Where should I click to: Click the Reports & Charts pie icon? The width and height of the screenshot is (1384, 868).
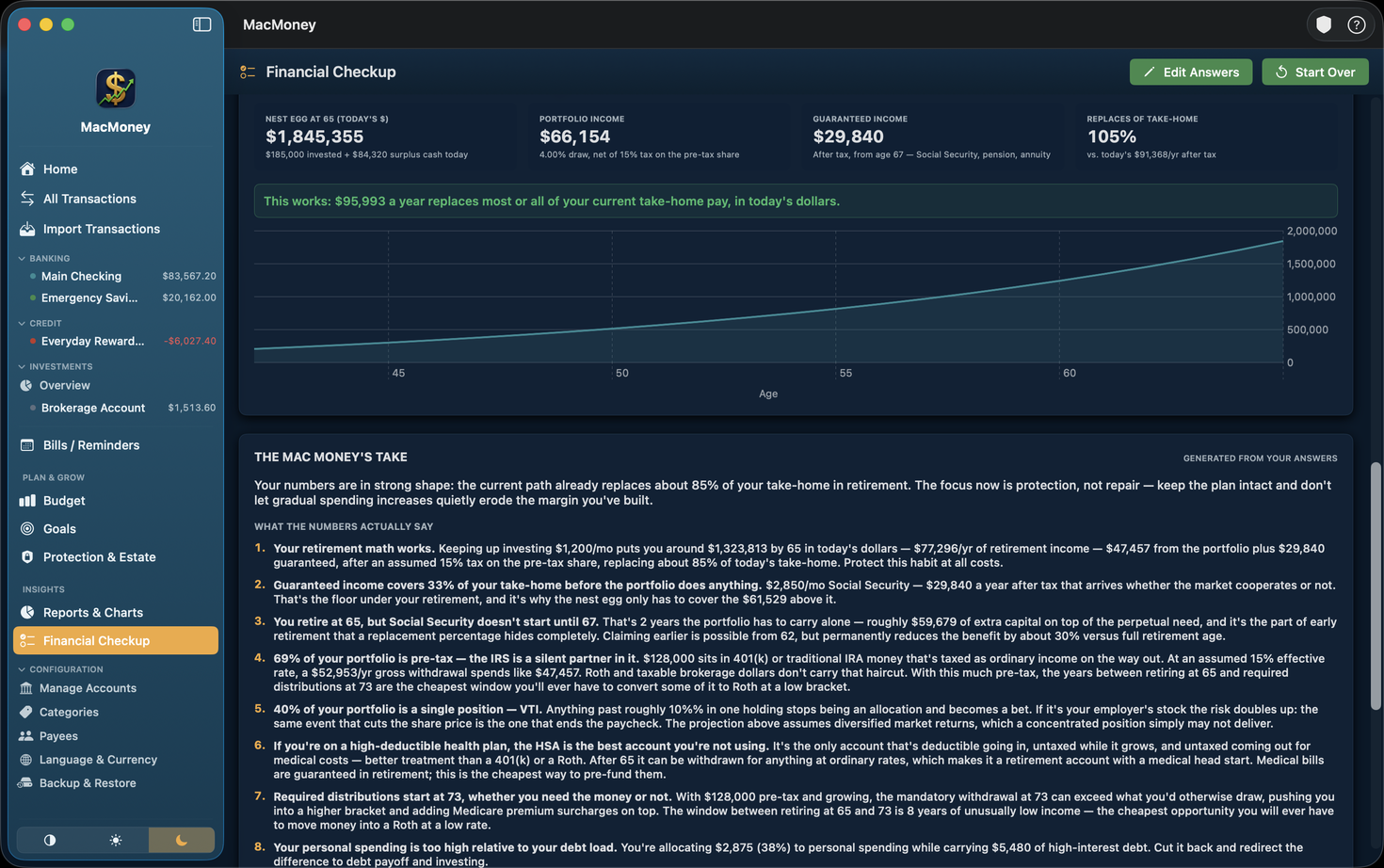click(x=27, y=613)
